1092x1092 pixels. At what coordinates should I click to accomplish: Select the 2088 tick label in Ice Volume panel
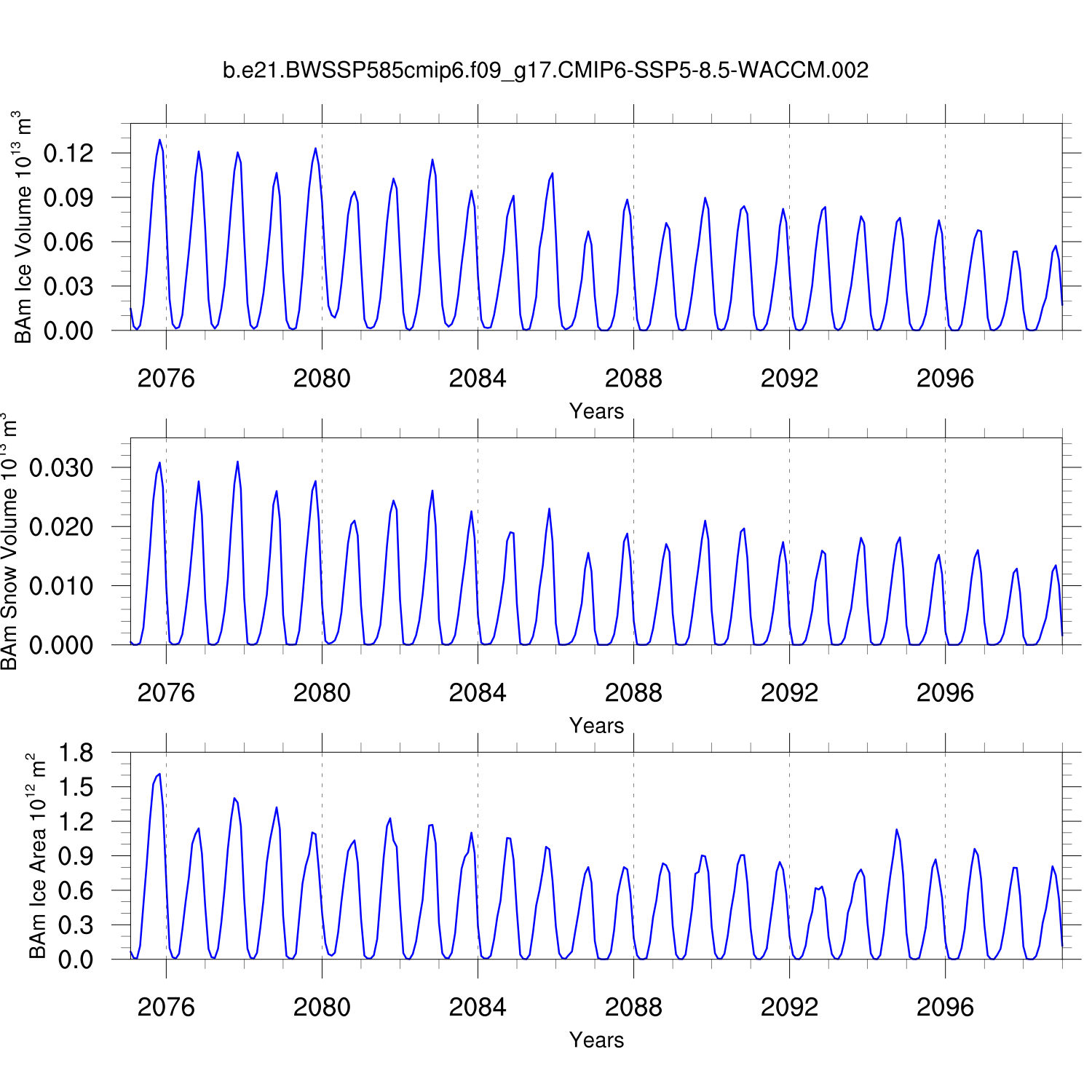633,379
